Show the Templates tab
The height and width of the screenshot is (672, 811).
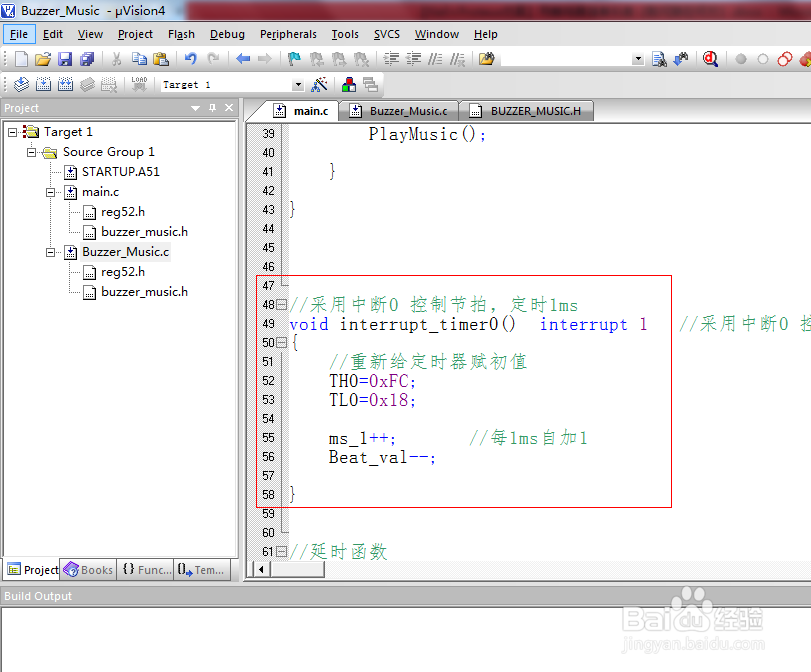coord(202,570)
